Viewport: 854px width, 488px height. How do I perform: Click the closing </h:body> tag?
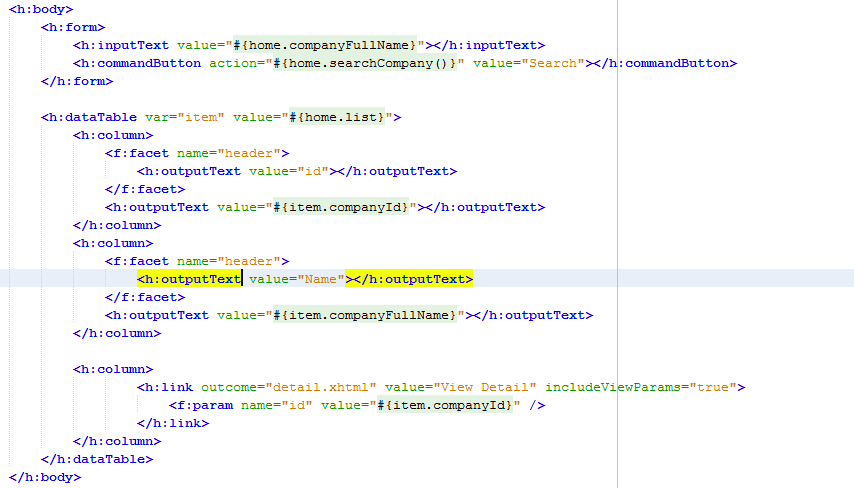[x=45, y=477]
